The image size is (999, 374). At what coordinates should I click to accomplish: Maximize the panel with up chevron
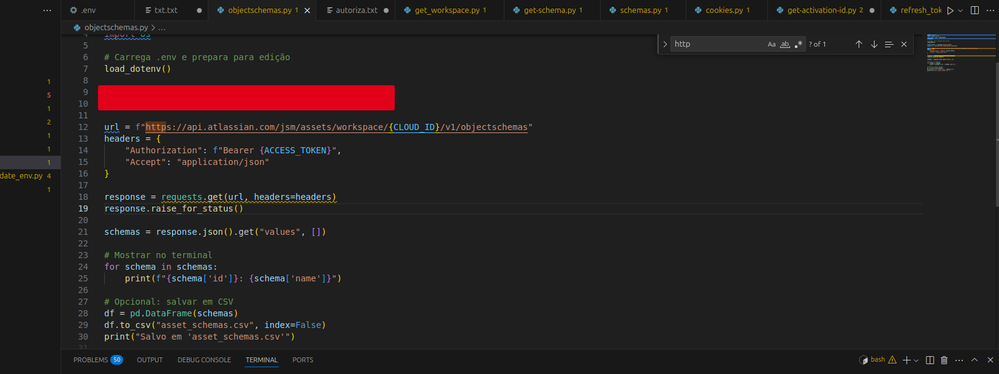[975, 360]
